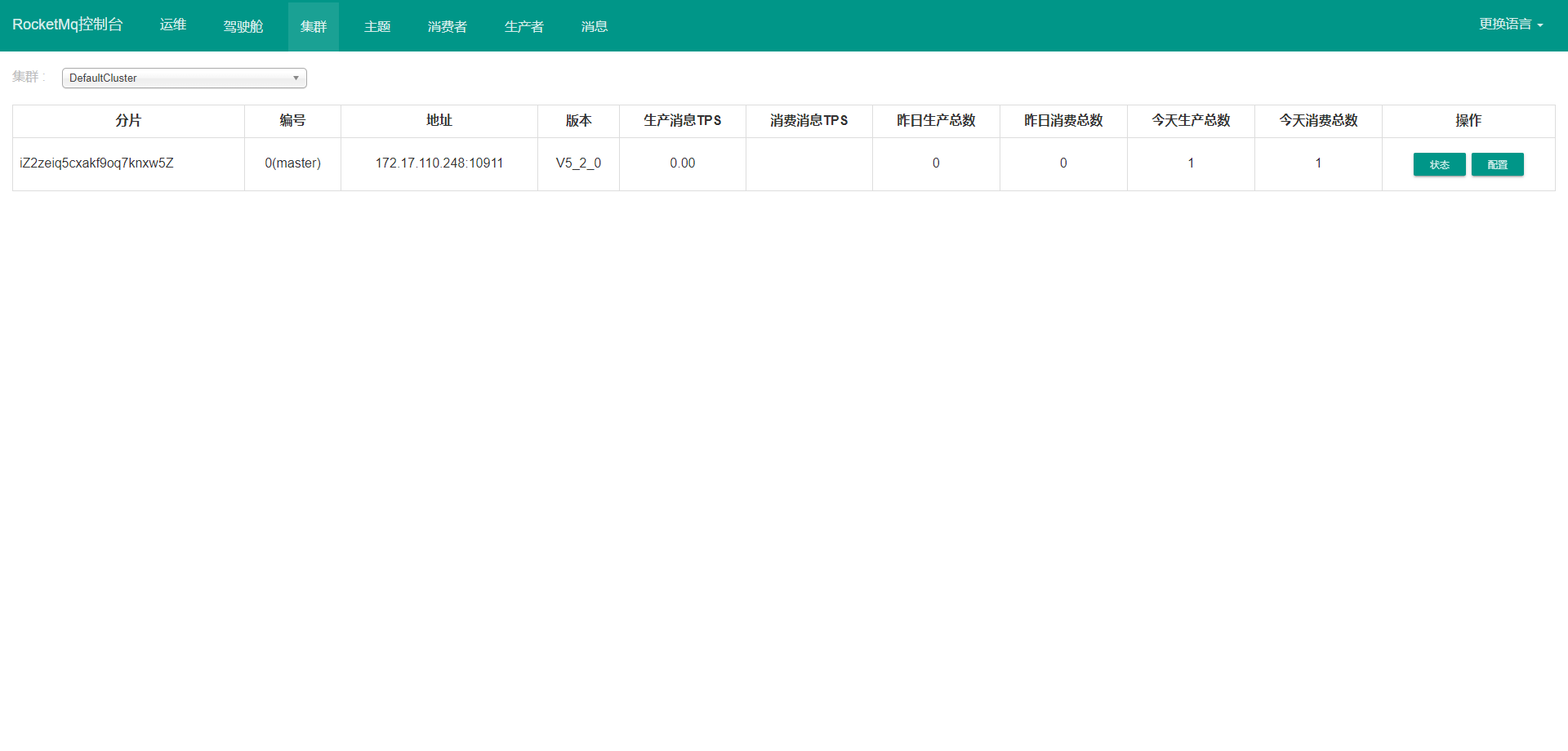The image size is (1568, 751).
Task: Click the 分片 column header
Action: click(128, 121)
